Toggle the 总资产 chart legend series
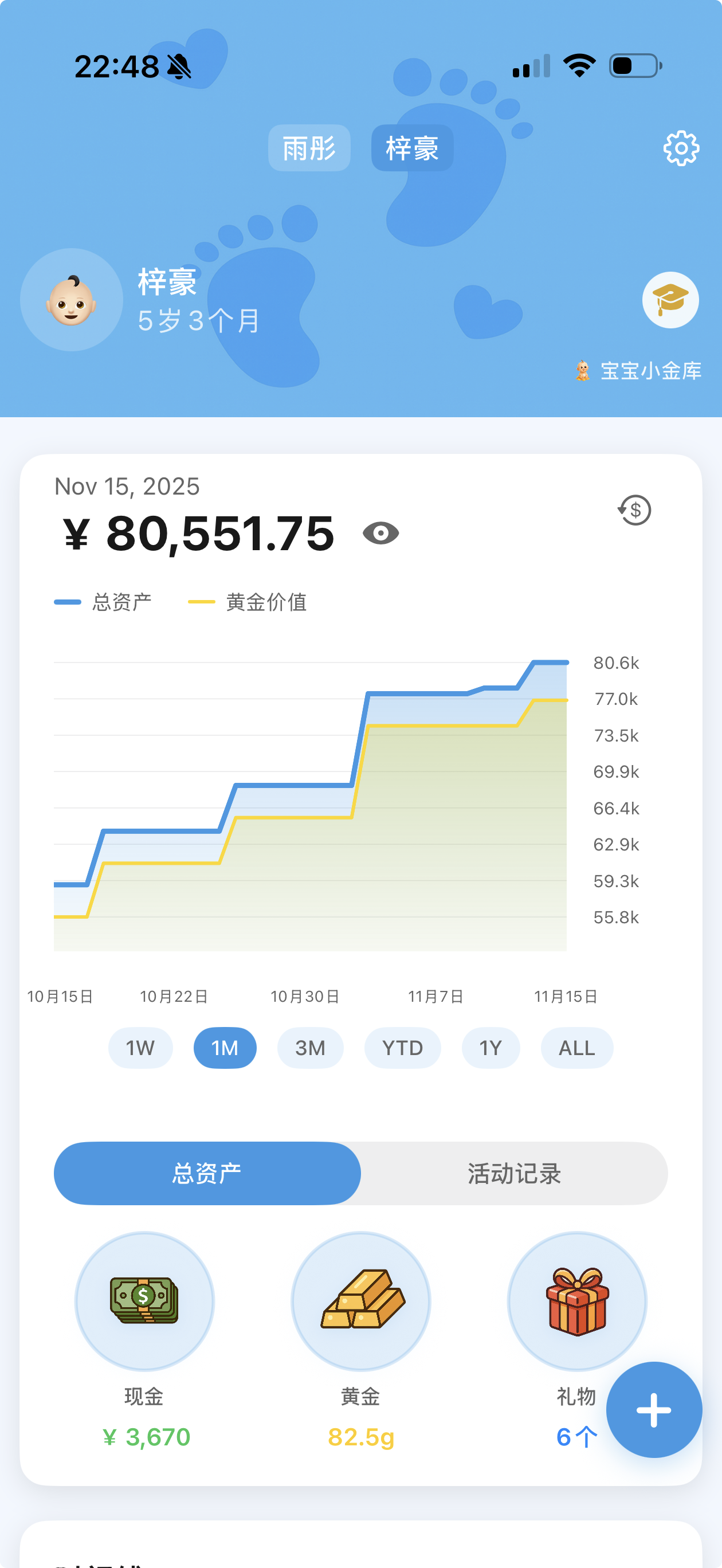The height and width of the screenshot is (1568, 722). pyautogui.click(x=104, y=602)
